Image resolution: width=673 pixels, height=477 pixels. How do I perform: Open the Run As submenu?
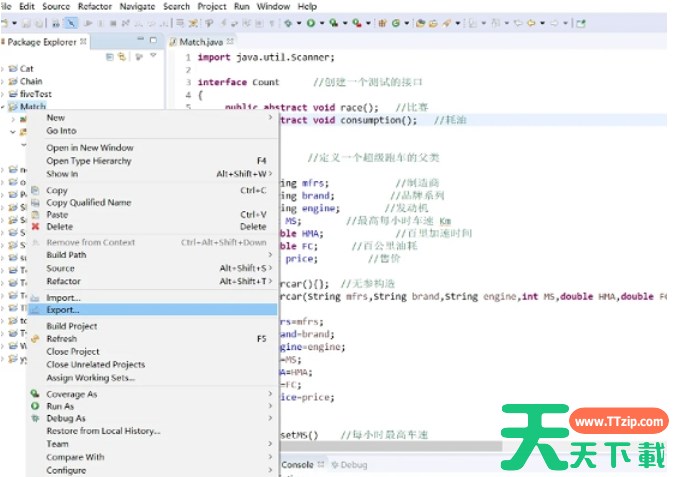[x=60, y=406]
